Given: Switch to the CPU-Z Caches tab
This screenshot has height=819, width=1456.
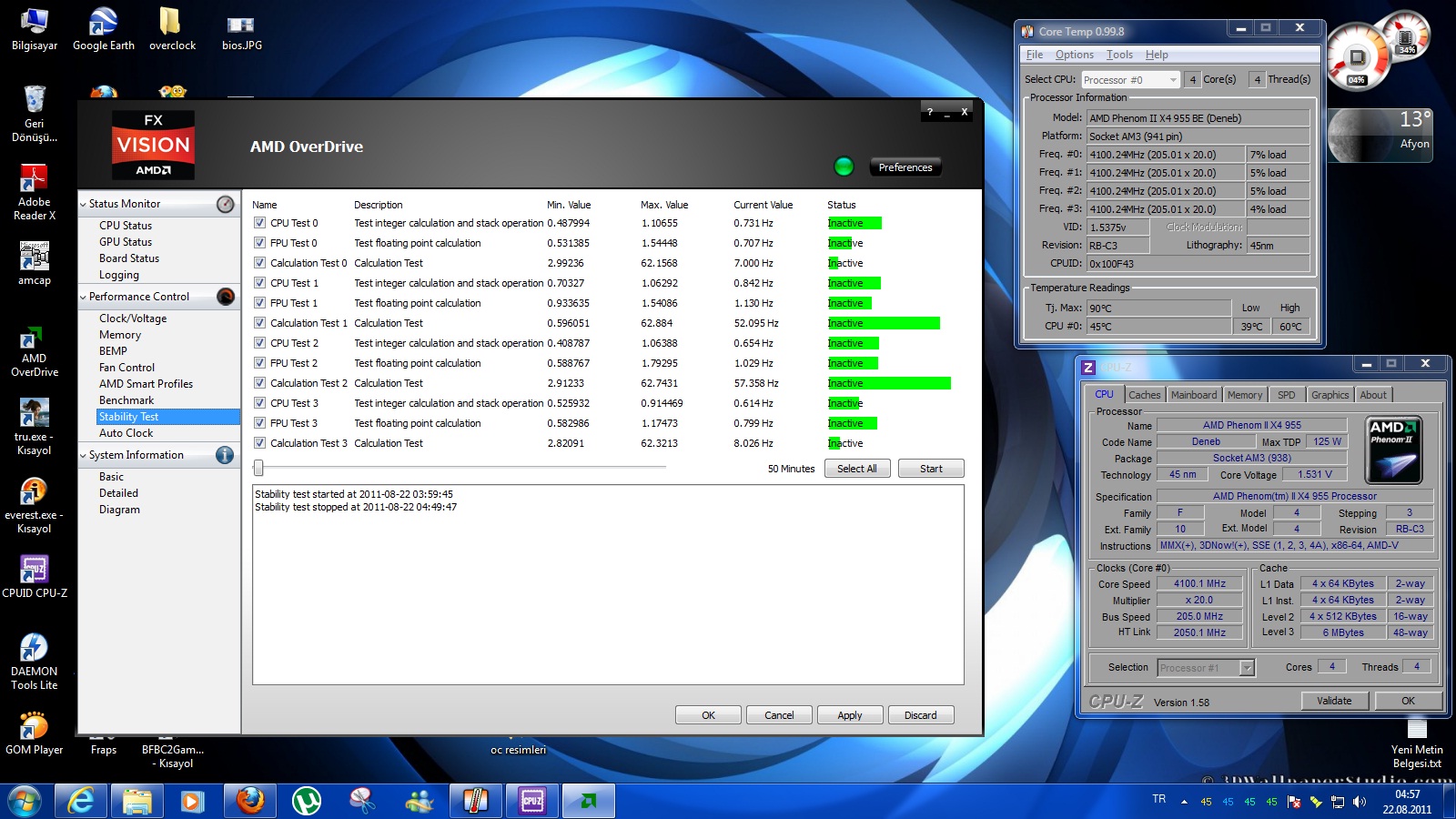Looking at the screenshot, I should point(1144,395).
